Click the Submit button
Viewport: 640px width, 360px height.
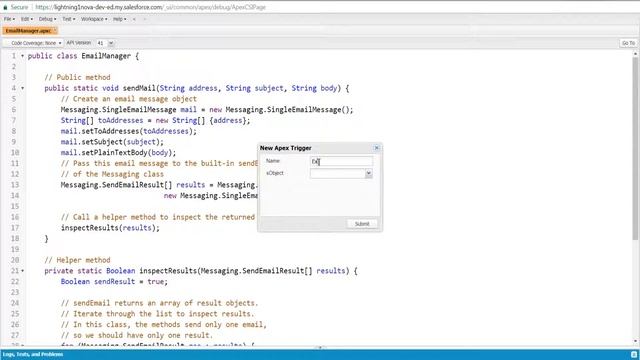click(x=362, y=224)
